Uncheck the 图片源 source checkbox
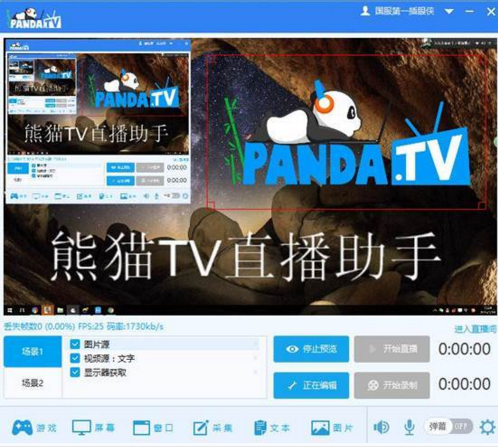Image resolution: width=498 pixels, height=447 pixels. [x=75, y=344]
